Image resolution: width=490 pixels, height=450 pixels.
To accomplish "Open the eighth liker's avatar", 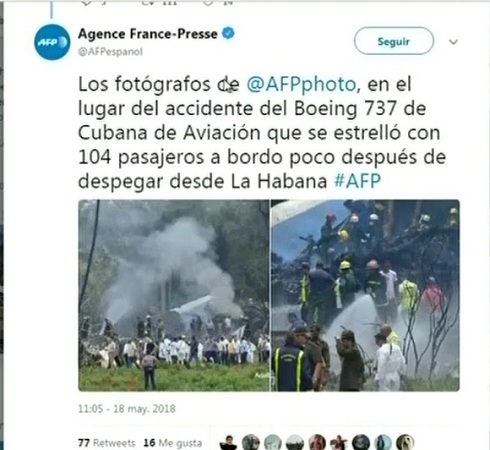I will (383, 443).
